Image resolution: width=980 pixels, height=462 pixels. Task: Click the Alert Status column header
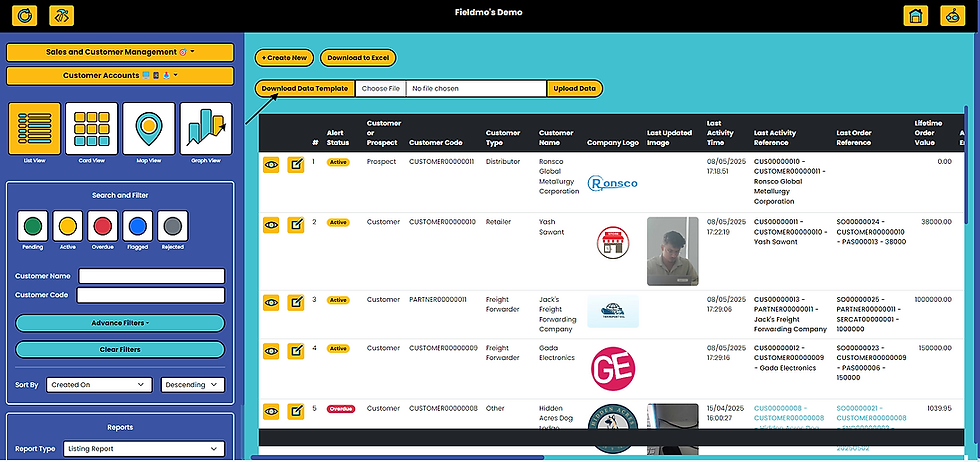point(338,138)
